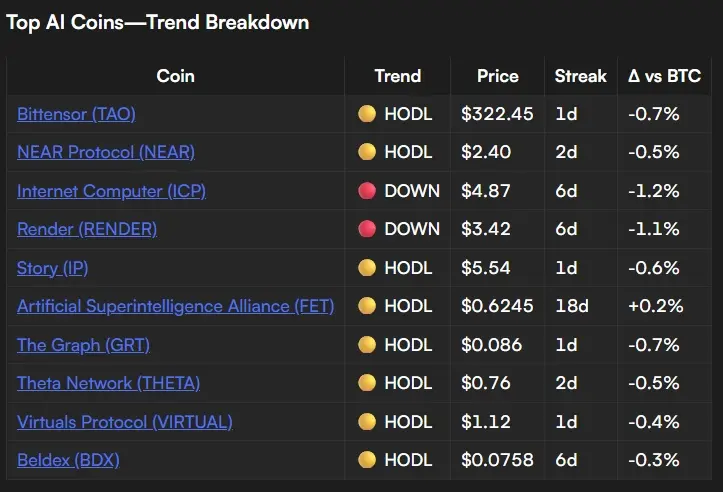Open the Bittensor (TAO) link
The width and height of the screenshot is (723, 492).
76,114
